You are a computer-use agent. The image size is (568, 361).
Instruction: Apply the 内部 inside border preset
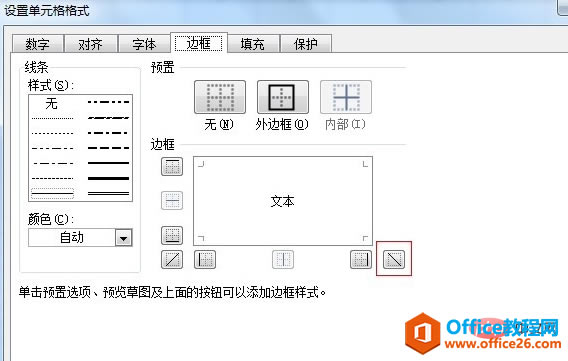(x=346, y=97)
